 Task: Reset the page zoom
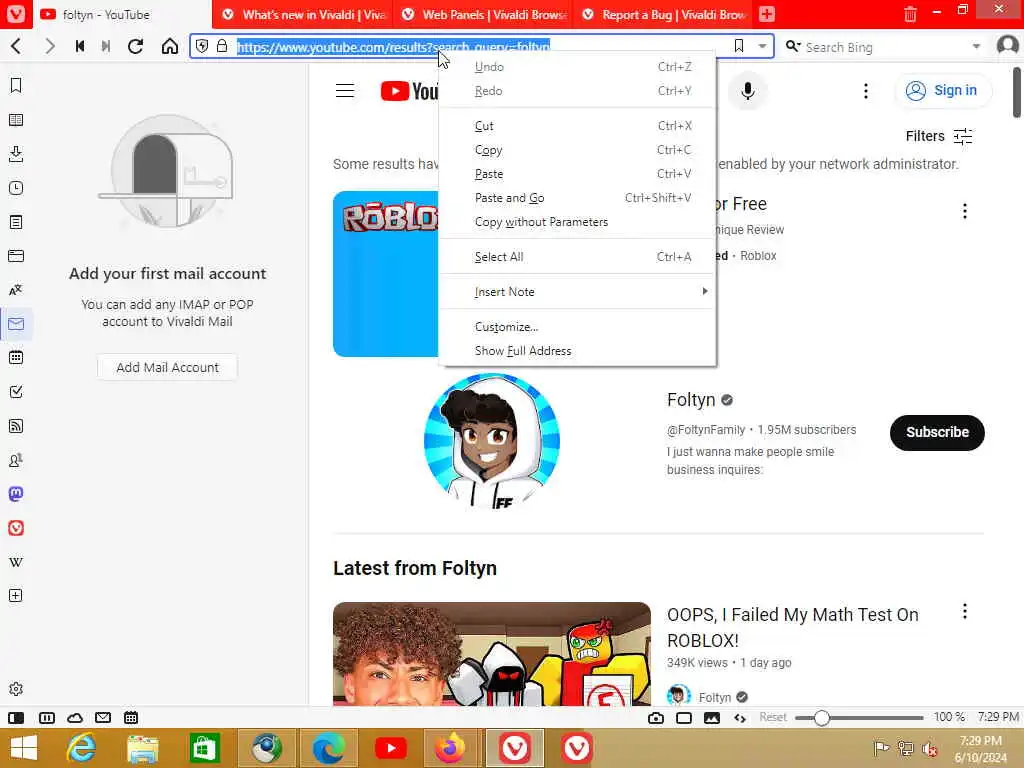(773, 717)
